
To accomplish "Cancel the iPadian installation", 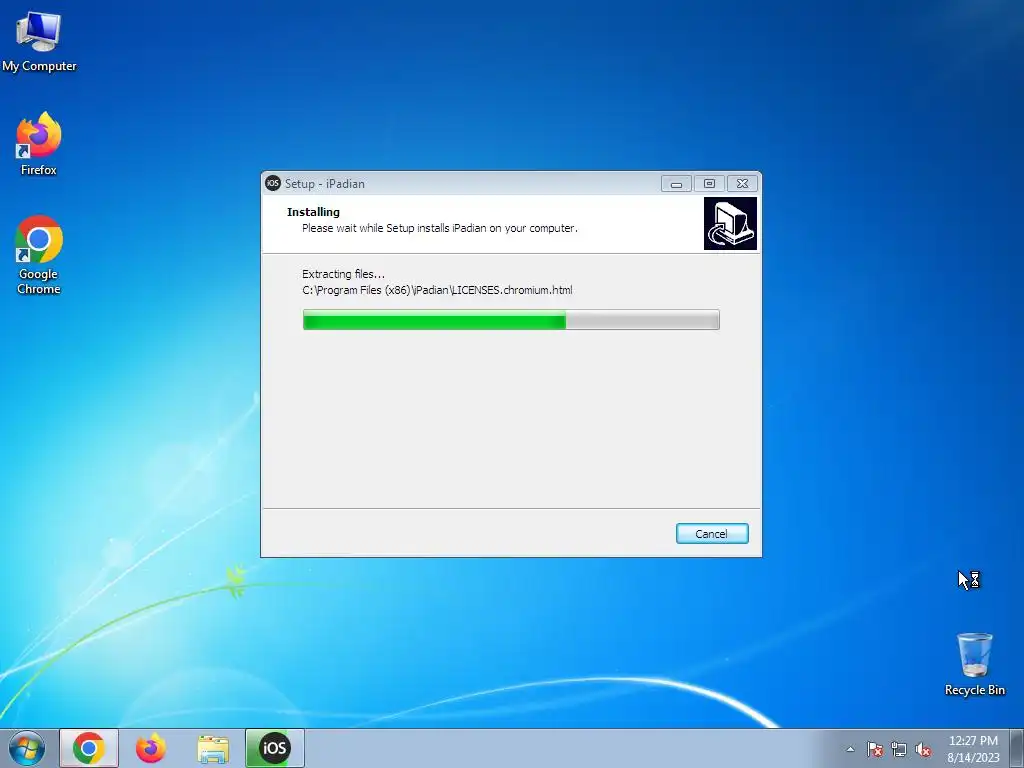I will [712, 534].
